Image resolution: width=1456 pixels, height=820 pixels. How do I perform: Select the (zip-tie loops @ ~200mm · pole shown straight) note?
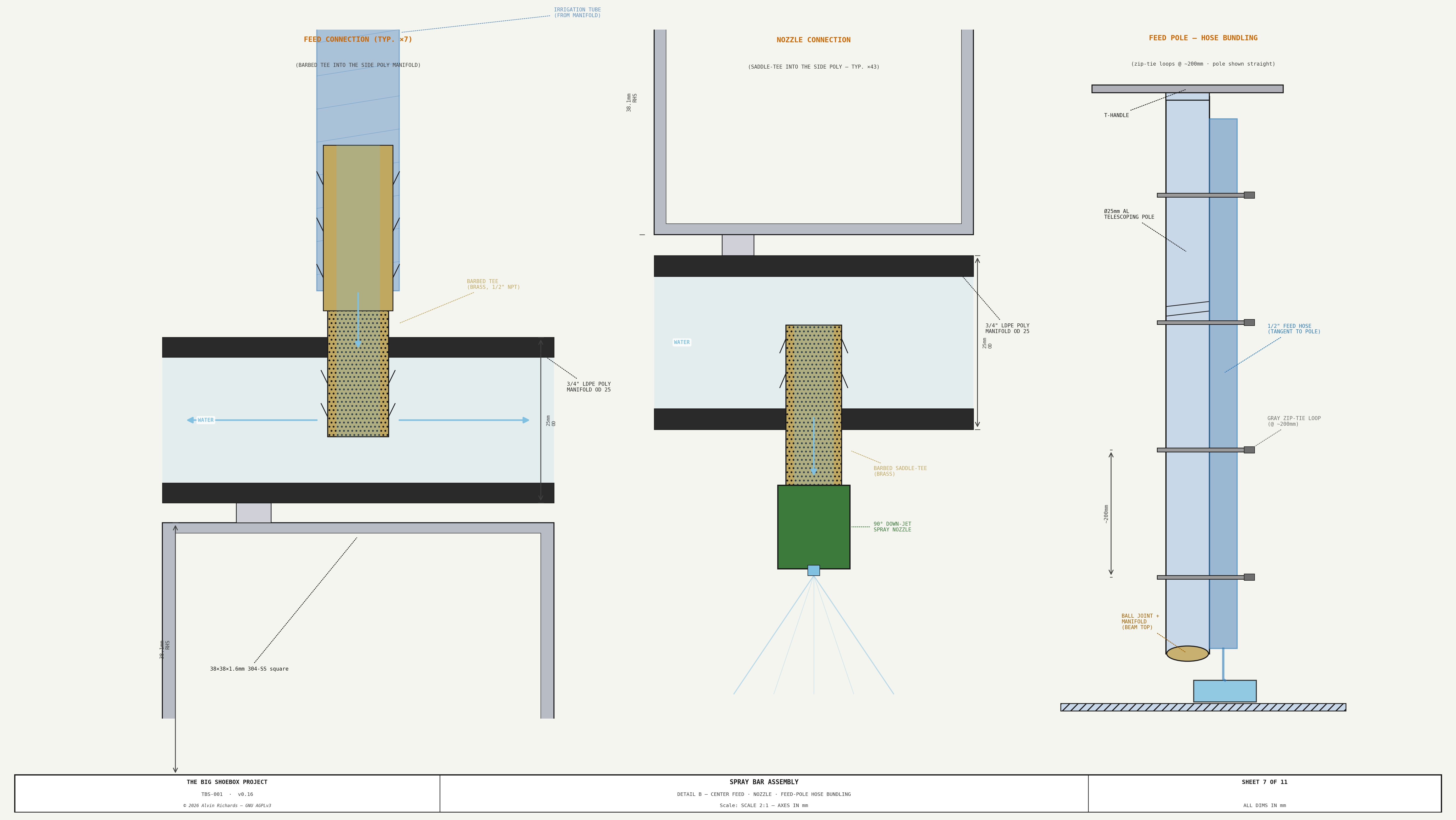click(1203, 64)
